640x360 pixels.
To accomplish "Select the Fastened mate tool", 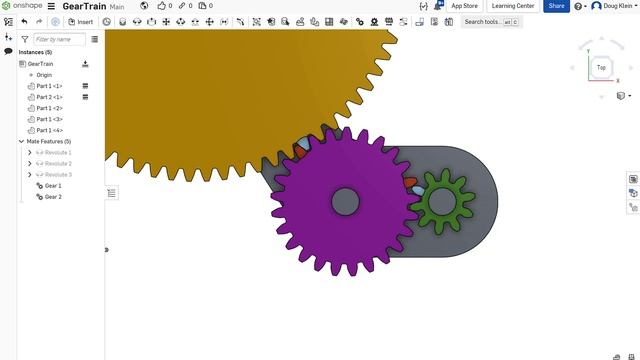I will 122,22.
